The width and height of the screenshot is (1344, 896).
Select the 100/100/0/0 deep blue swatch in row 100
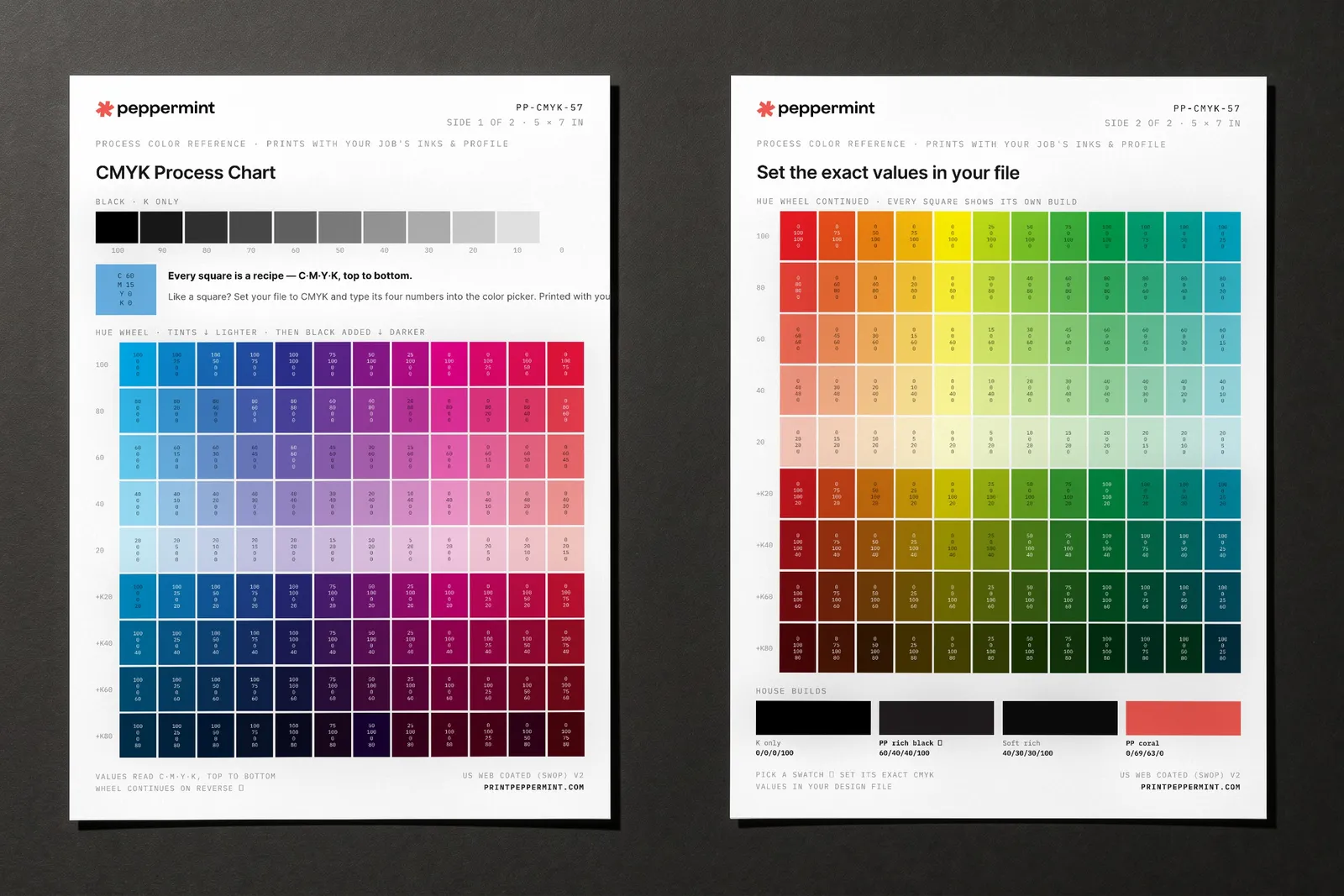point(293,364)
